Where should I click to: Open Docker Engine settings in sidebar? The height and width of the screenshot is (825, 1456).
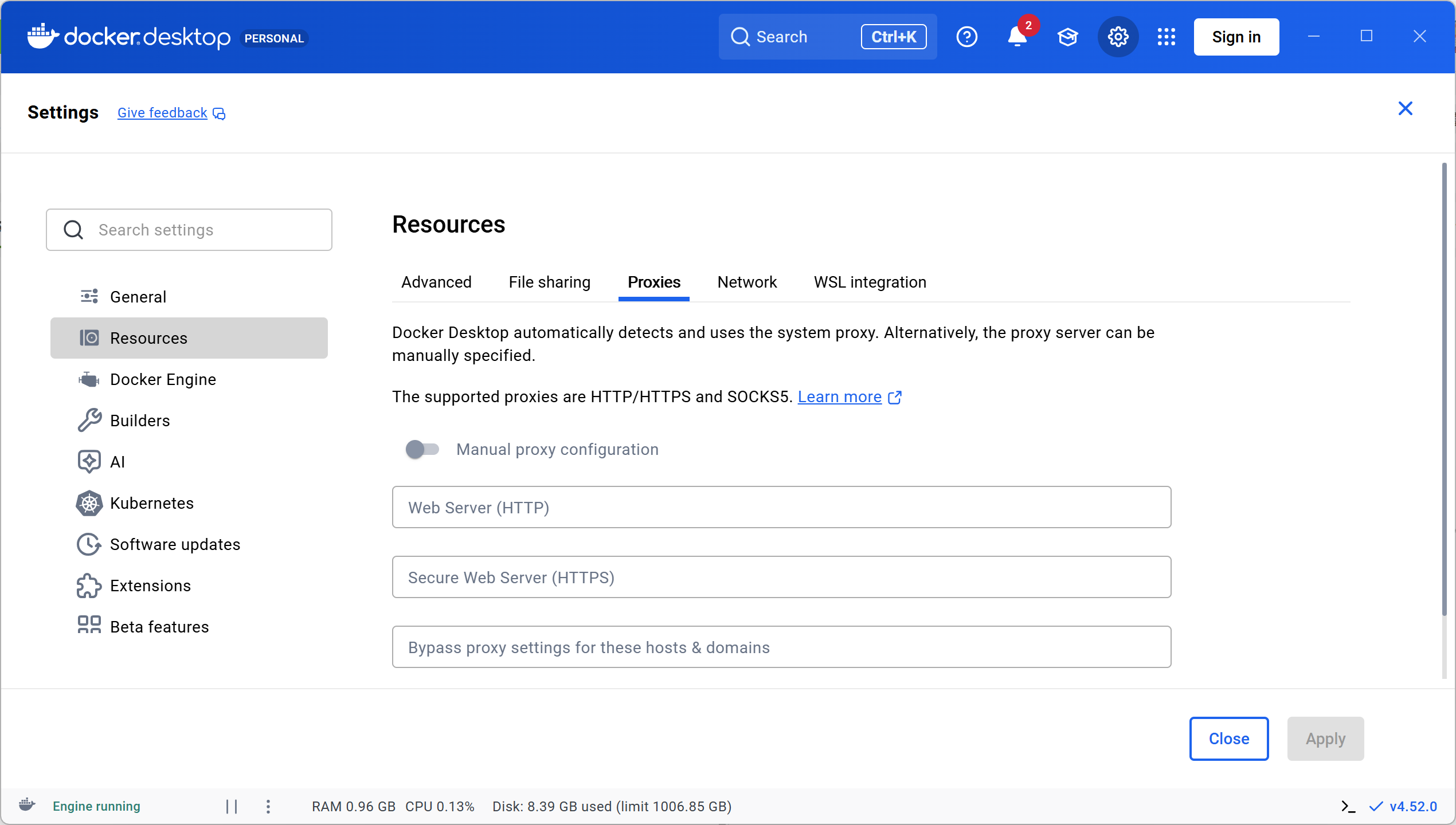[x=163, y=379]
